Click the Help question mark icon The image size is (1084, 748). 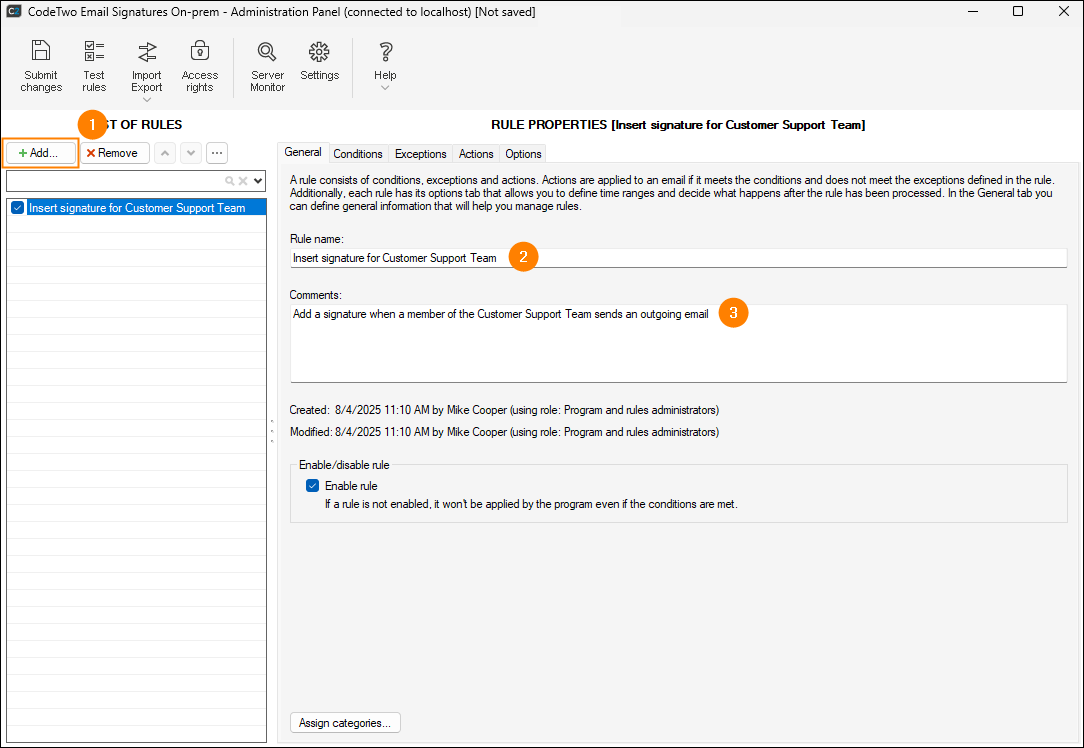tap(385, 52)
